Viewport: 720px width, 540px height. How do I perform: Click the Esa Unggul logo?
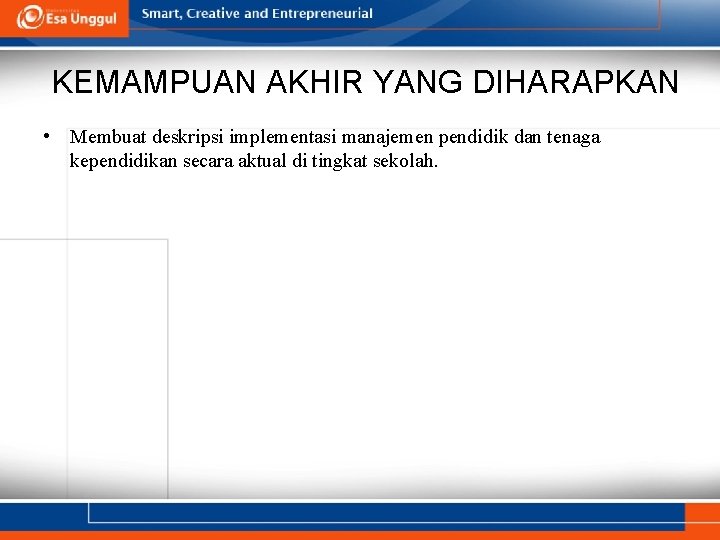pos(67,18)
